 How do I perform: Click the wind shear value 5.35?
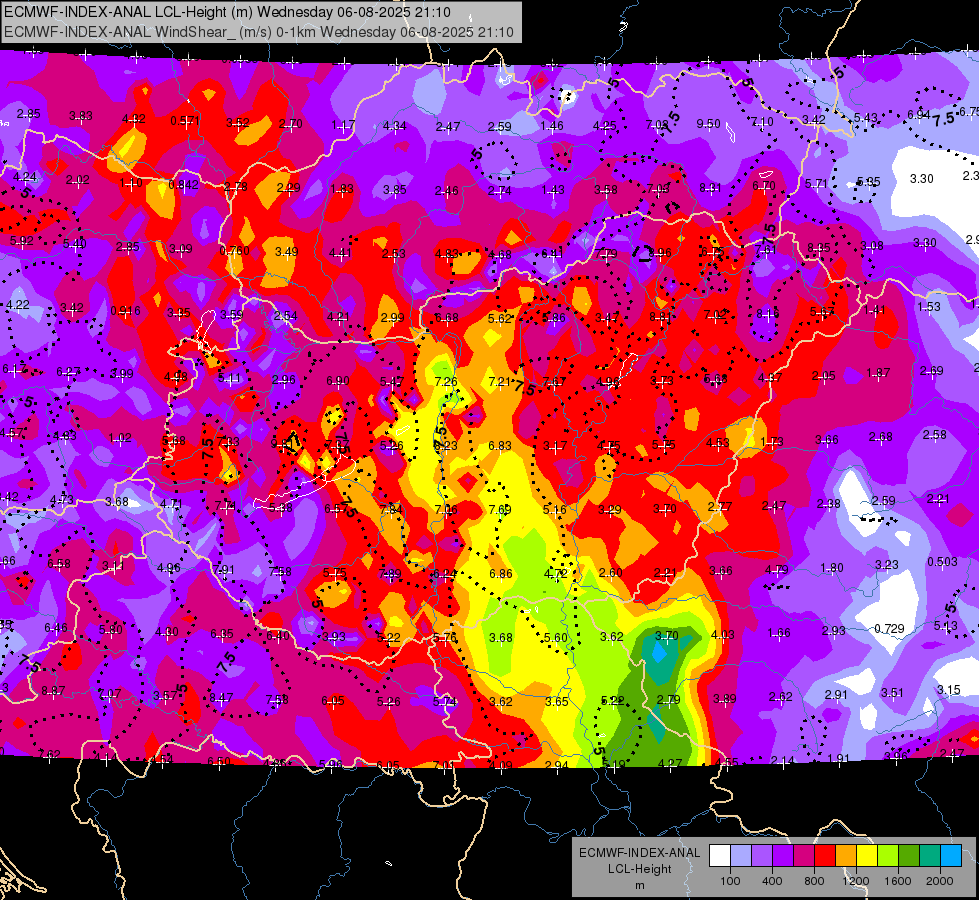[x=868, y=182]
